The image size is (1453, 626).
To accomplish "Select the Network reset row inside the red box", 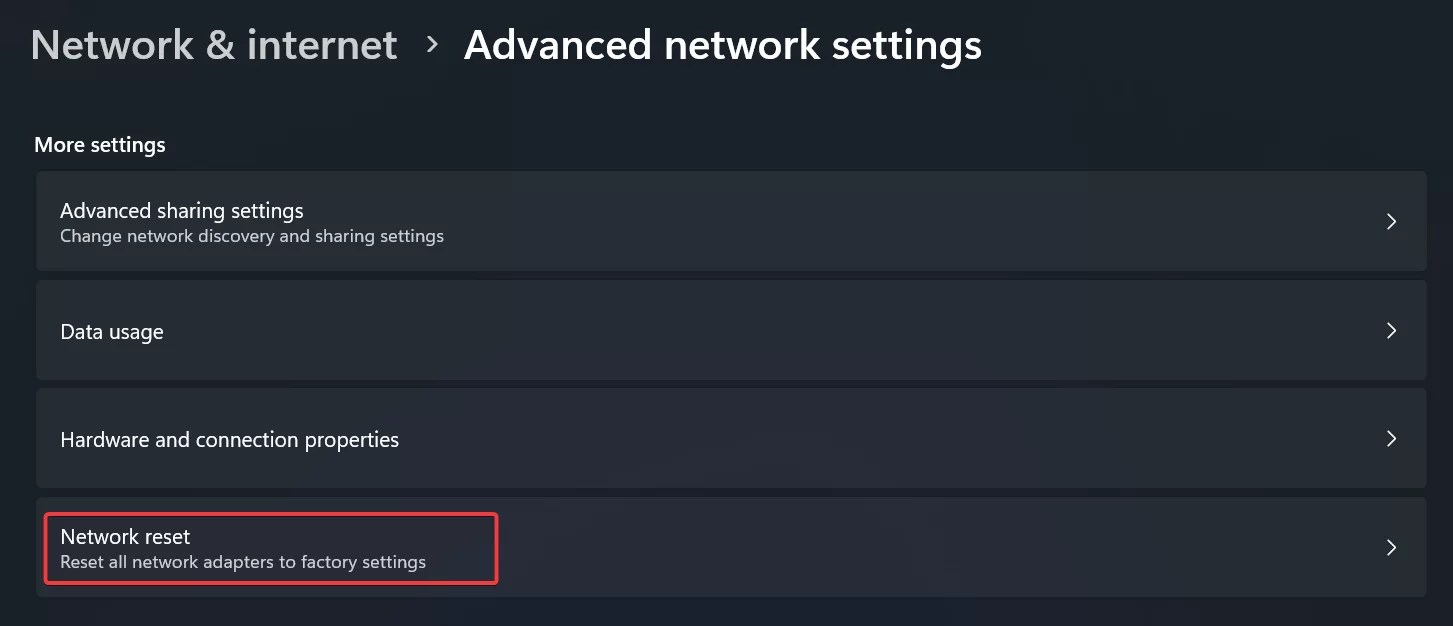I will tap(269, 547).
